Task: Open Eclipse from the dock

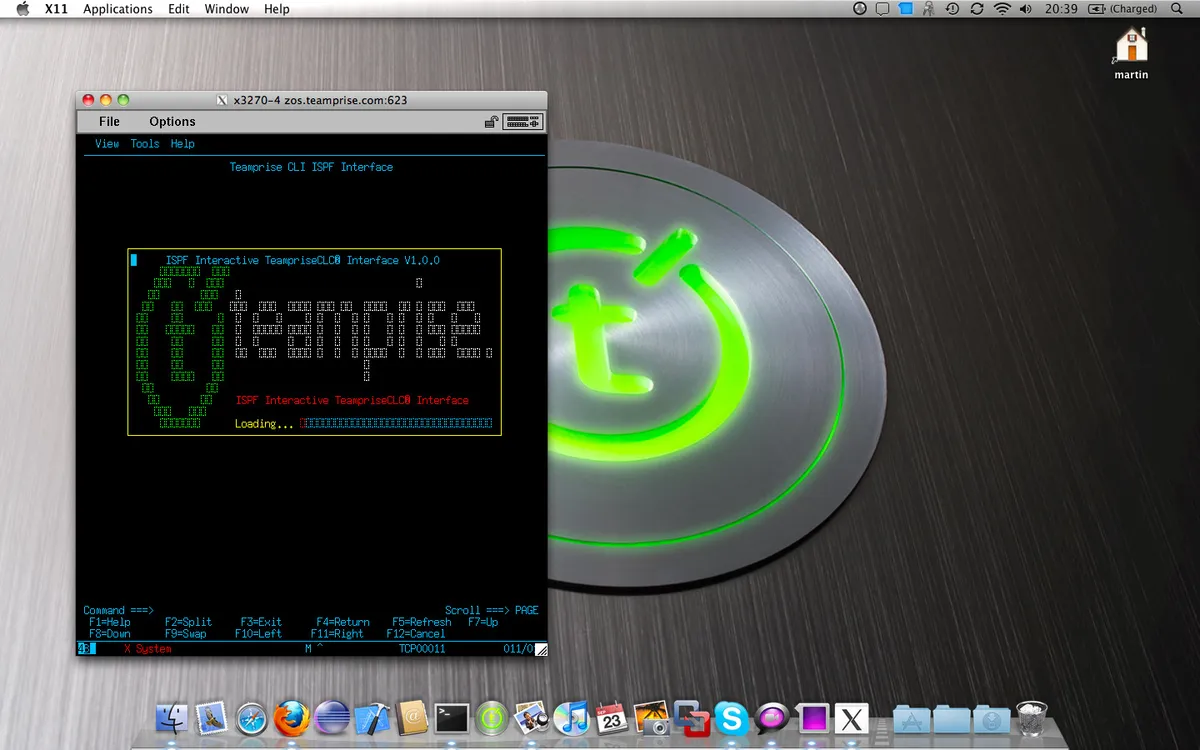Action: [x=331, y=717]
